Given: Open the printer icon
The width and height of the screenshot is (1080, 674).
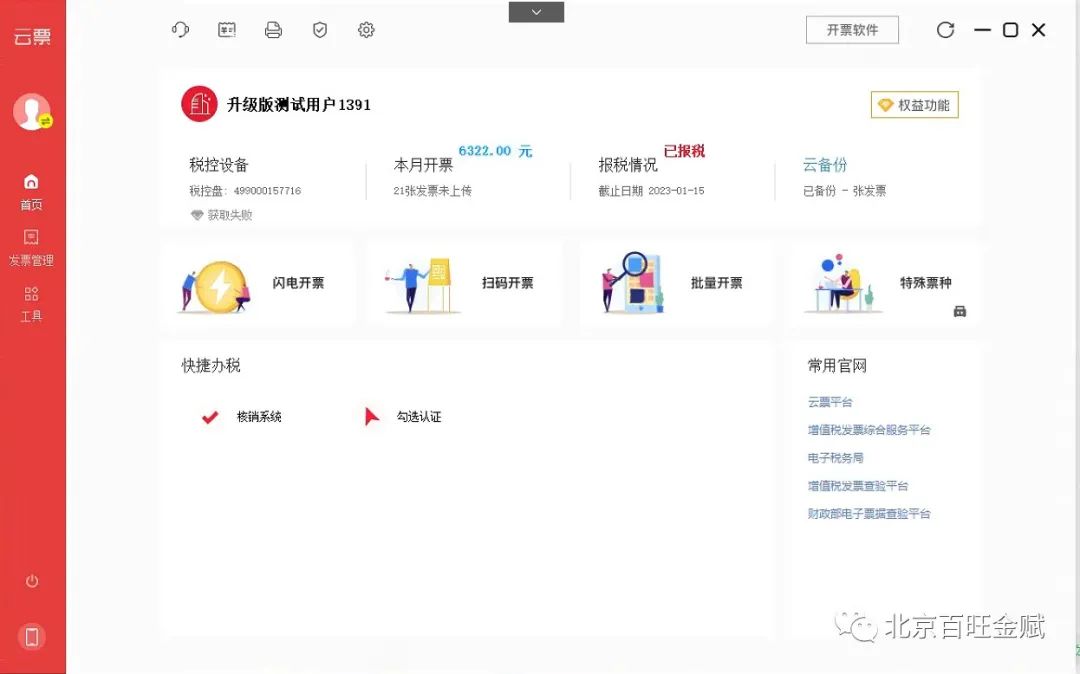Looking at the screenshot, I should coord(273,30).
